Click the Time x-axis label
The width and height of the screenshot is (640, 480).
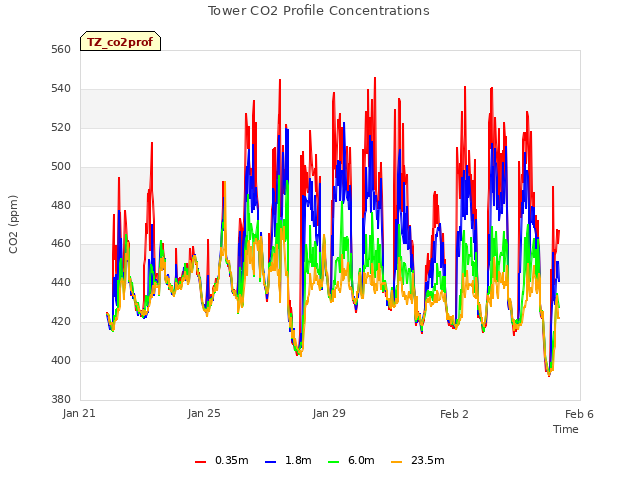coord(566,429)
